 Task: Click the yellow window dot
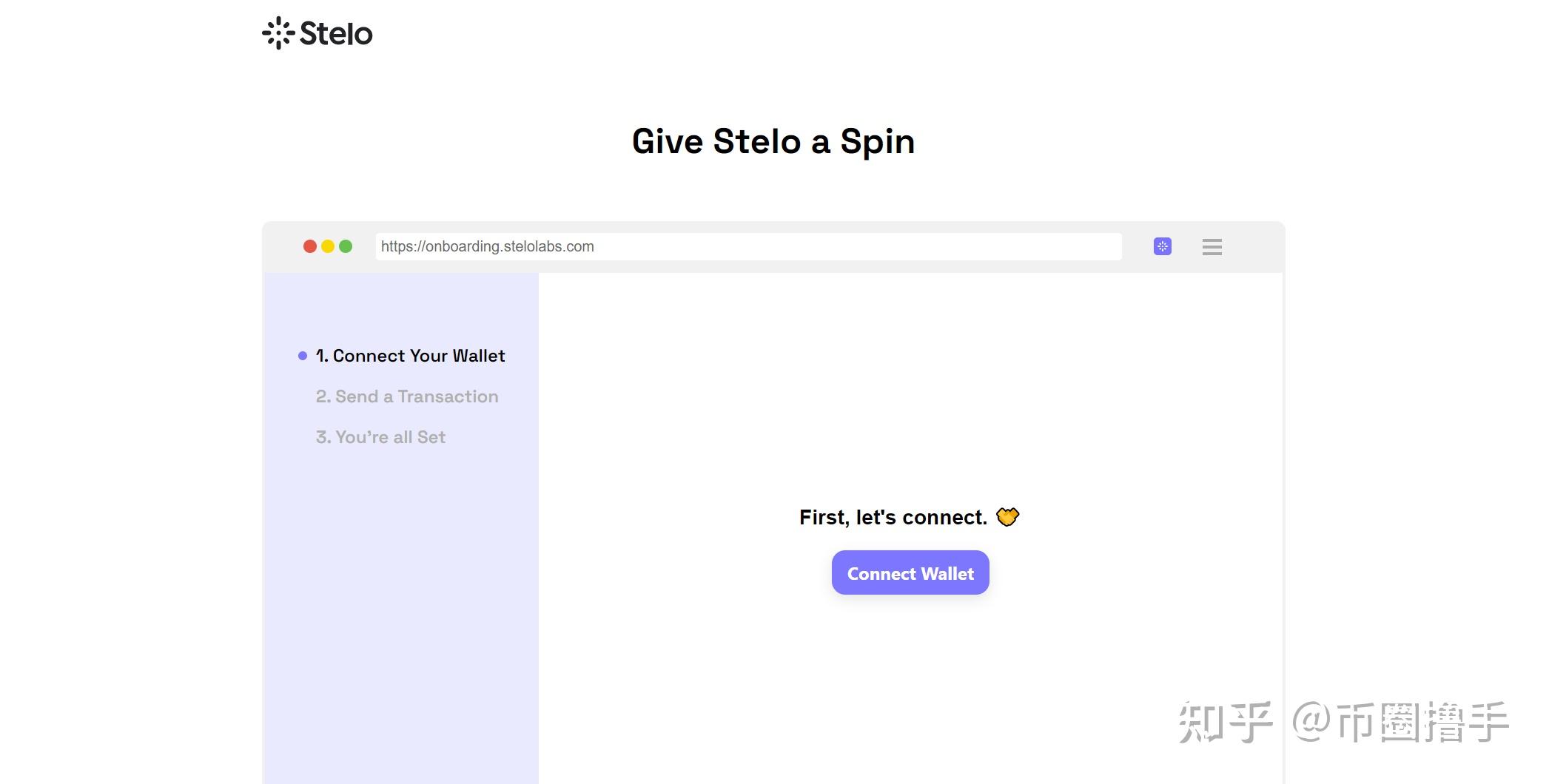point(328,246)
